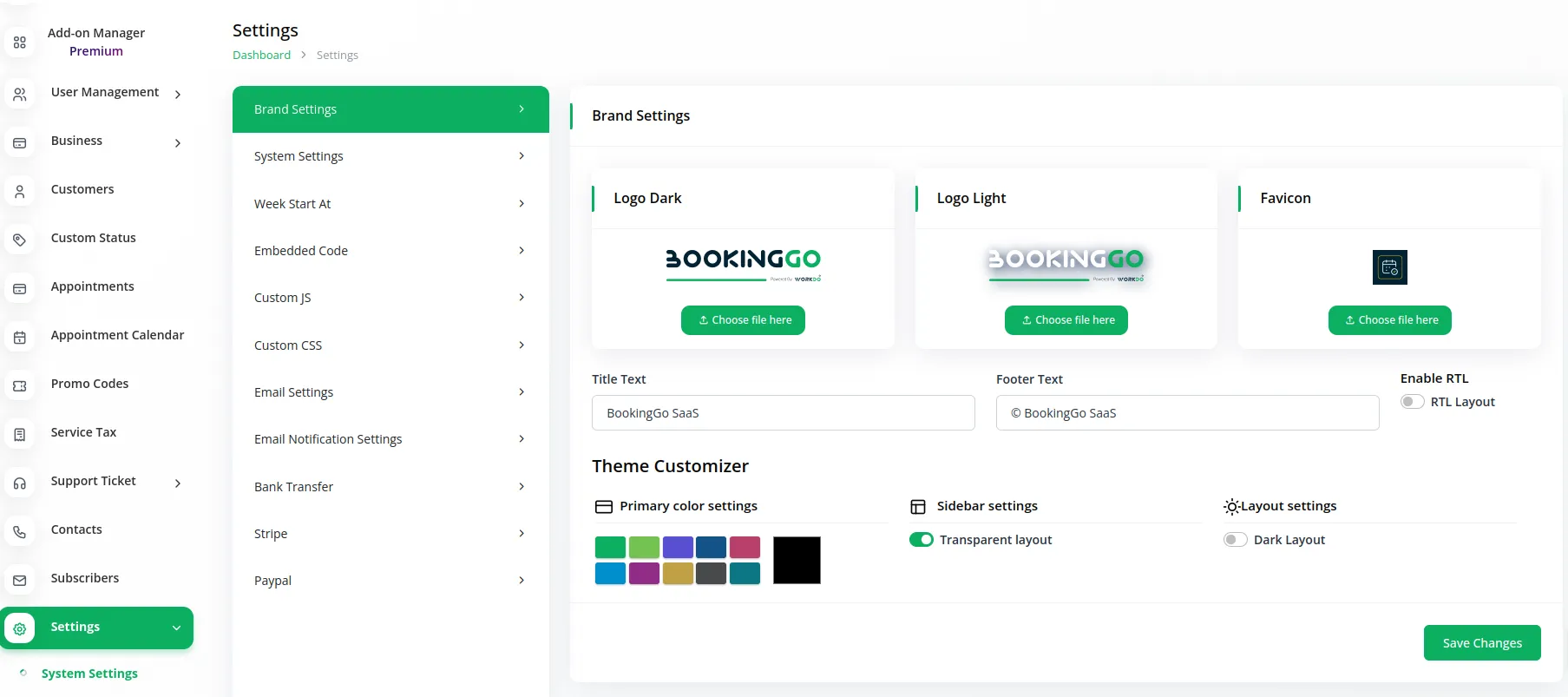This screenshot has height=697, width=1568.
Task: Save Changes to brand settings
Action: pos(1482,643)
